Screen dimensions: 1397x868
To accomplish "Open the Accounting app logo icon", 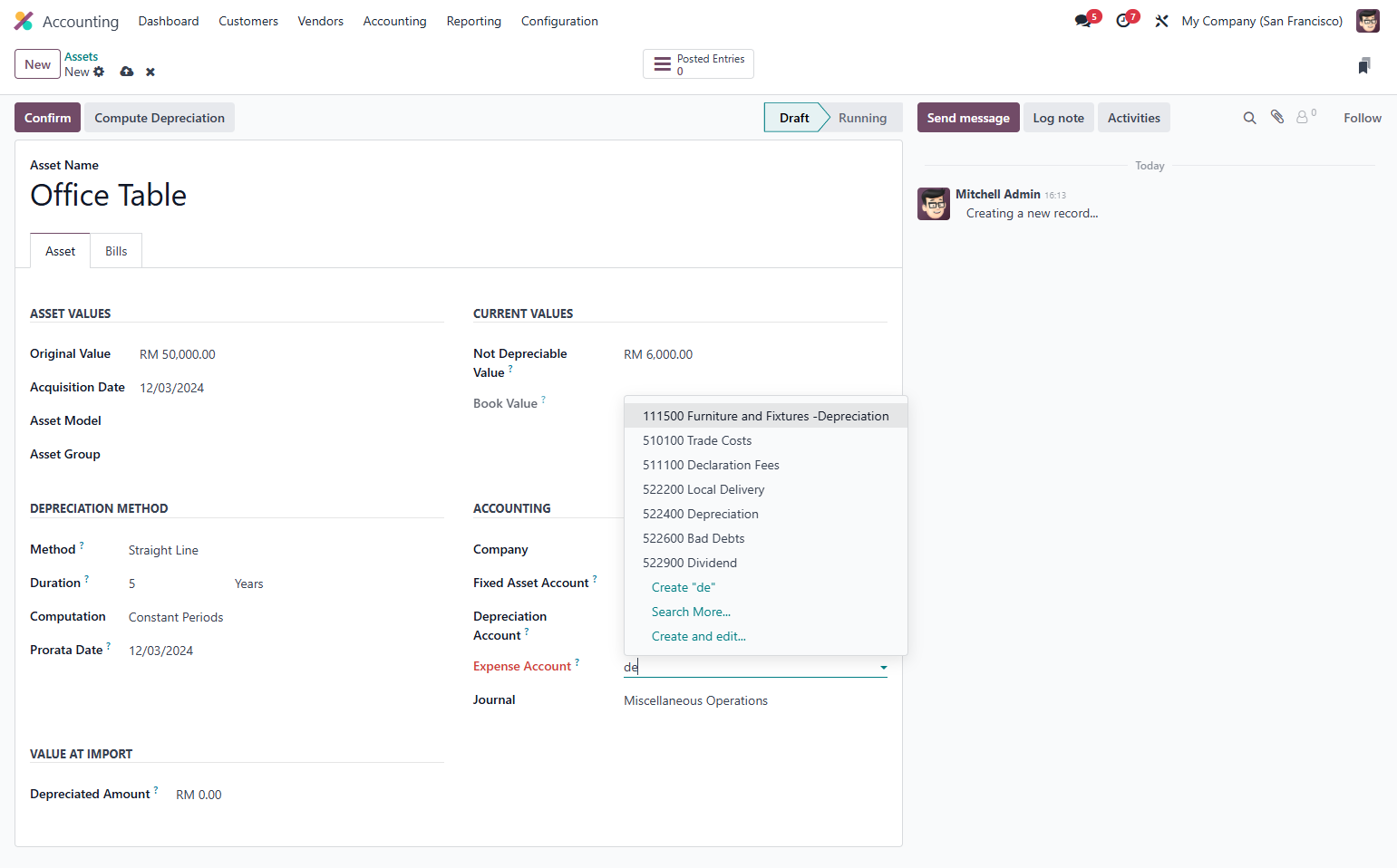I will (24, 21).
